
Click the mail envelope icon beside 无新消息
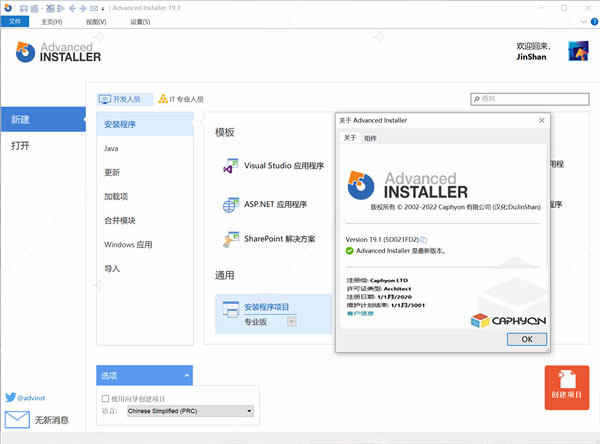click(17, 420)
